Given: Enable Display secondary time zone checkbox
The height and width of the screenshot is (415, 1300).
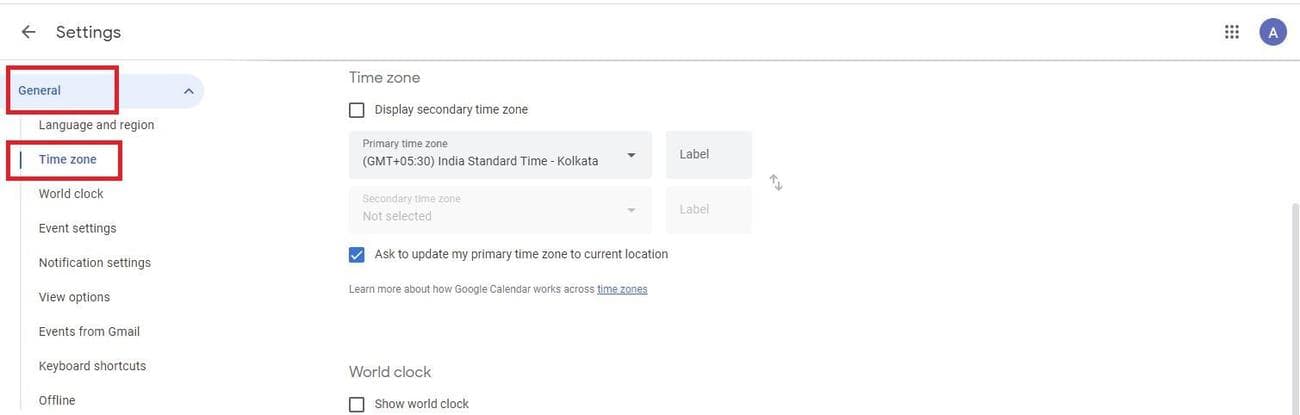Looking at the screenshot, I should tap(357, 110).
